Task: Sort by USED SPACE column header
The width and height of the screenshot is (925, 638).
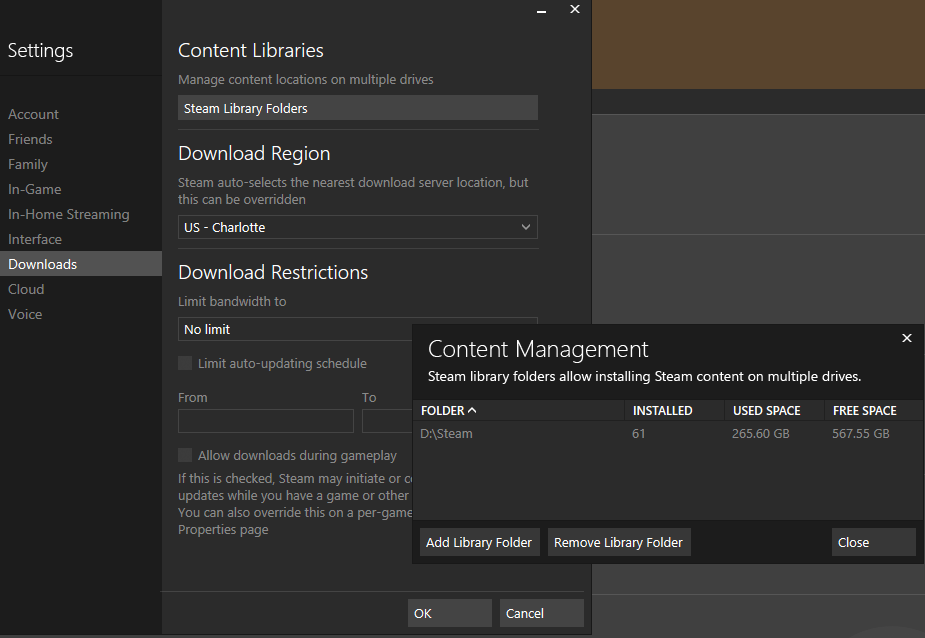Action: point(774,411)
